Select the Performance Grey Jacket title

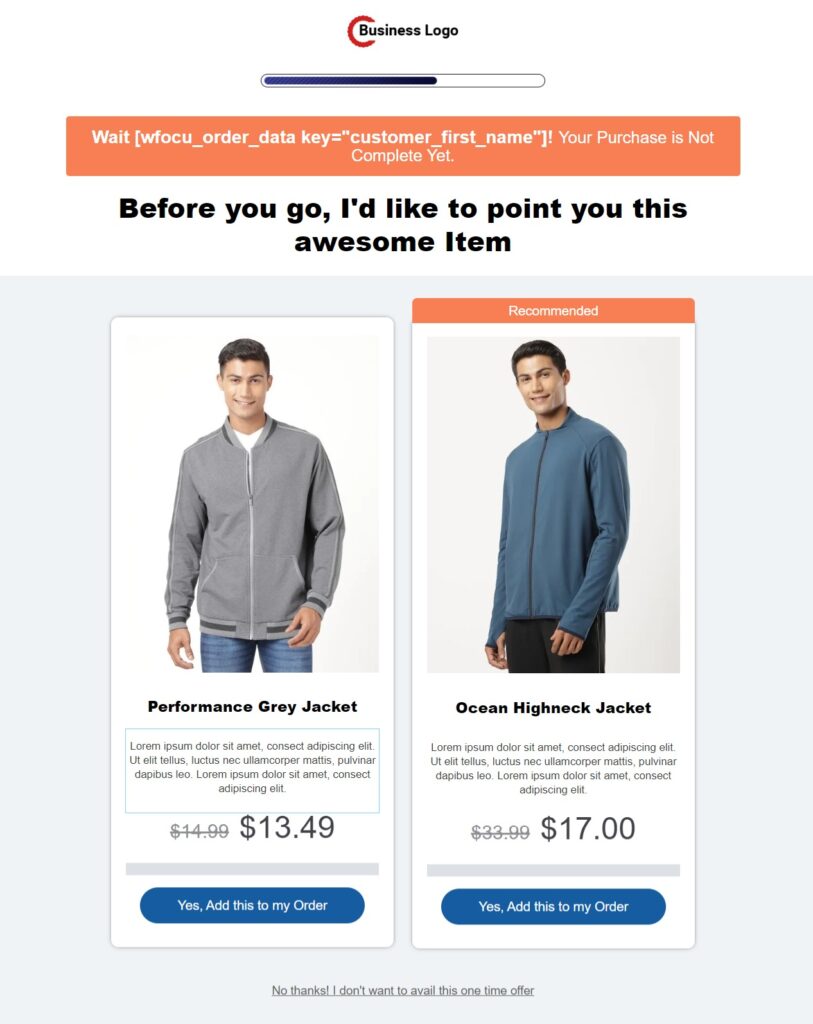coord(252,707)
